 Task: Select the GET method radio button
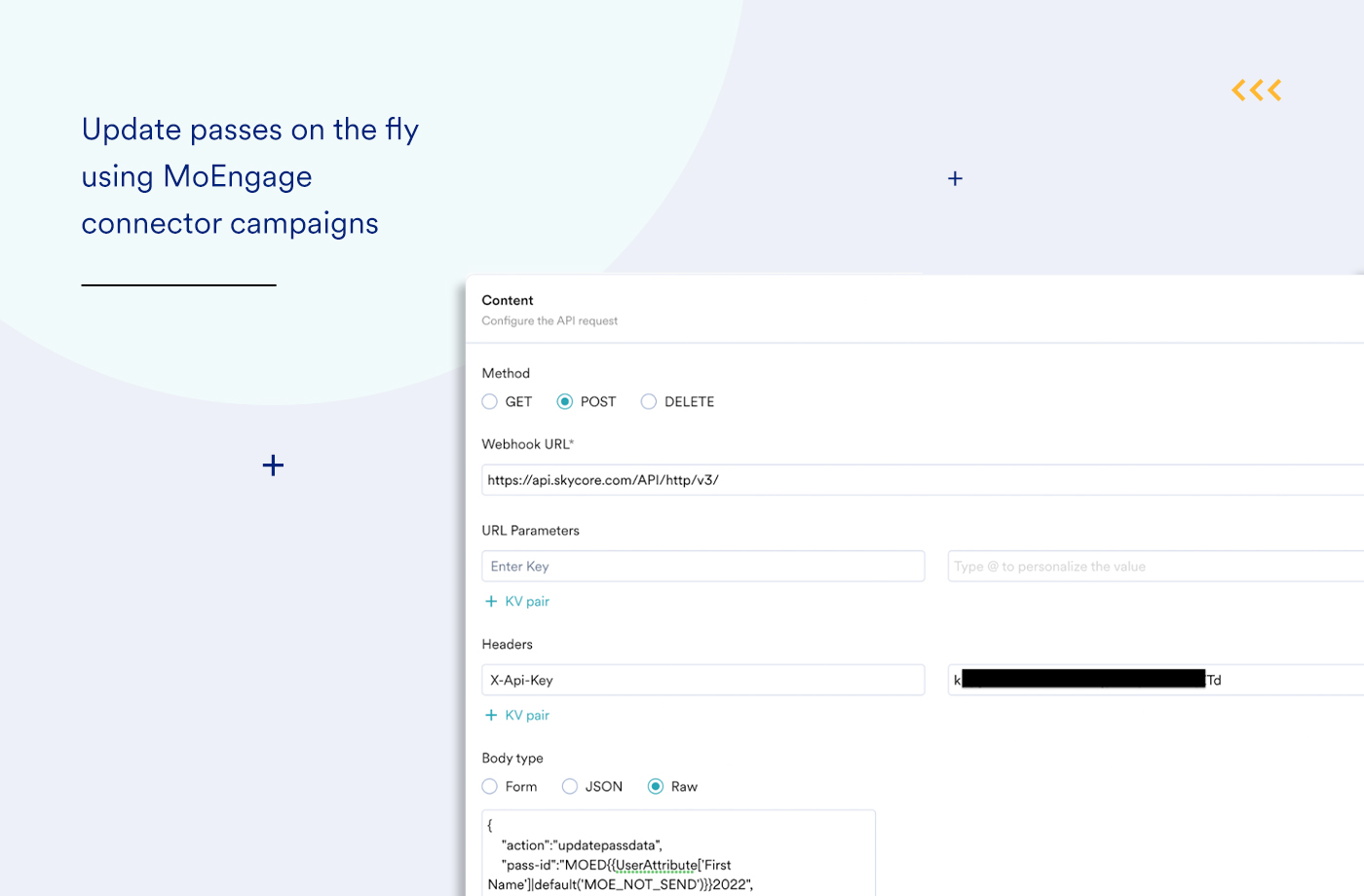point(489,401)
